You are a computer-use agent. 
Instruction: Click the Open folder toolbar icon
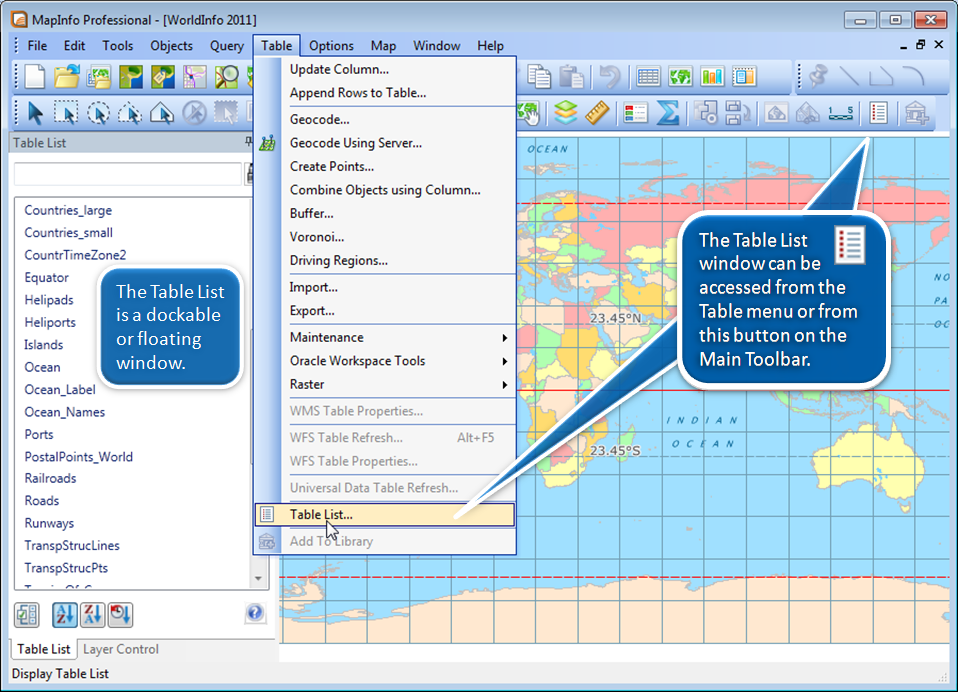click(67, 77)
